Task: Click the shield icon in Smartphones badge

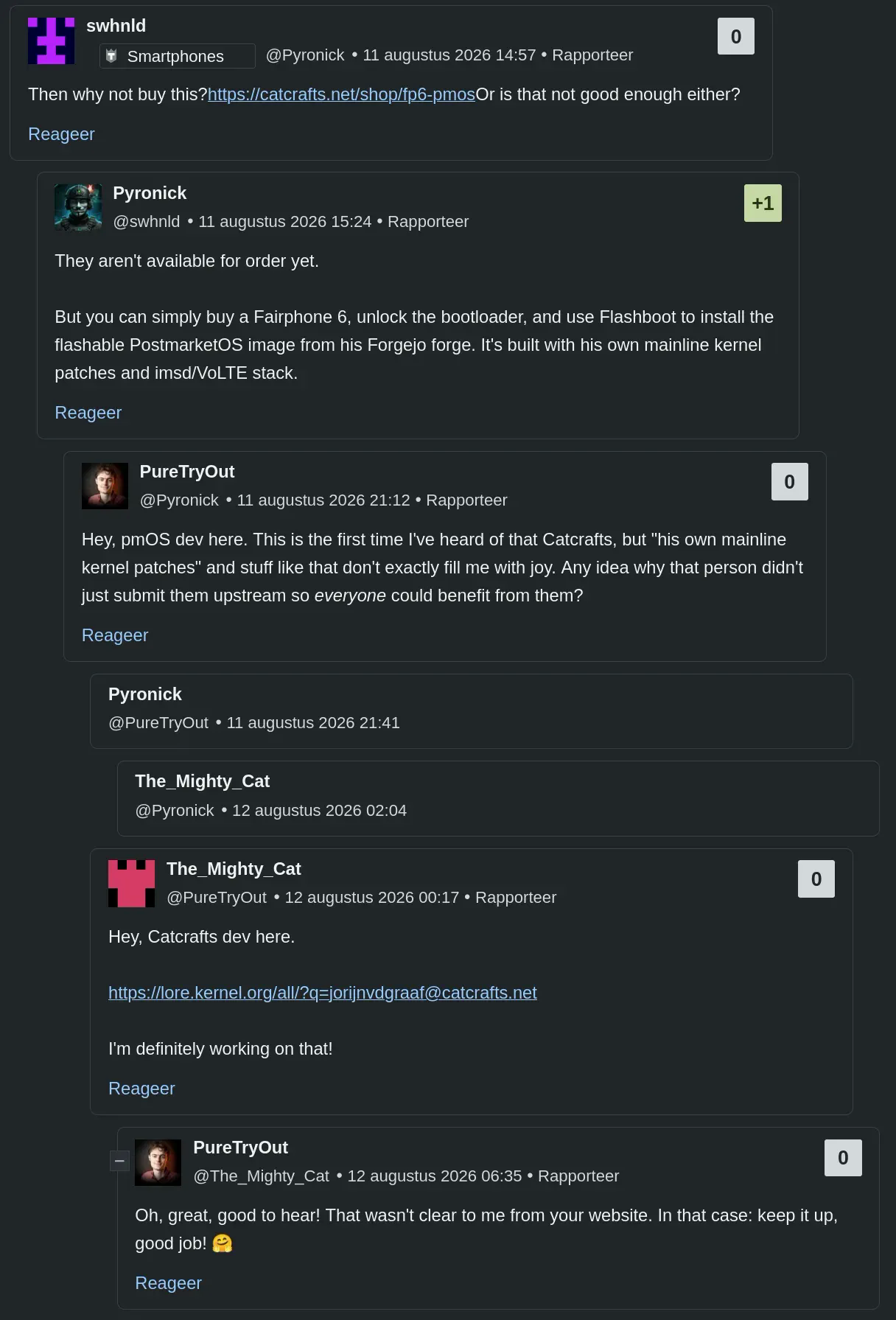Action: [111, 56]
